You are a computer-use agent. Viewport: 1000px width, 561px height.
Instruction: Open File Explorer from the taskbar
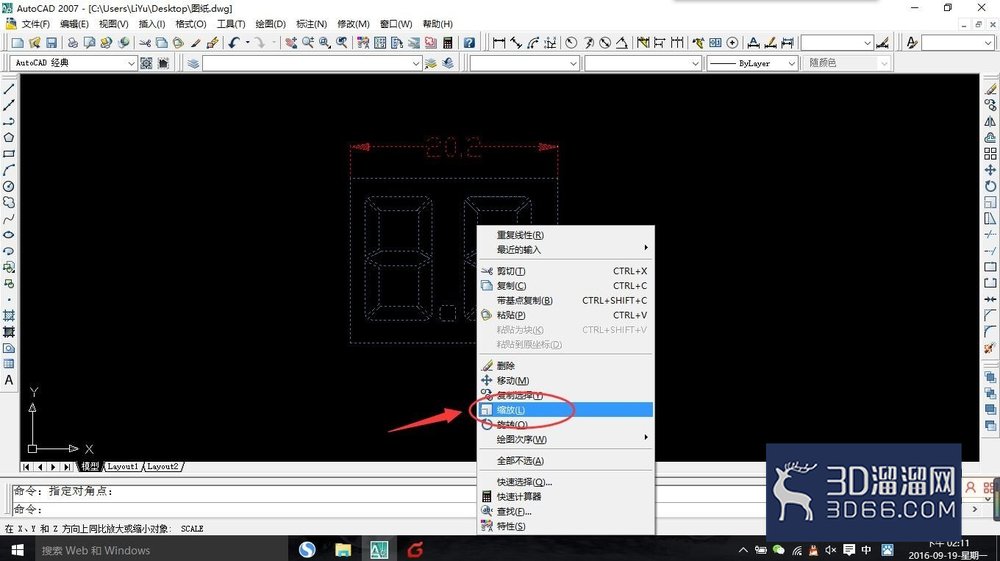[343, 550]
